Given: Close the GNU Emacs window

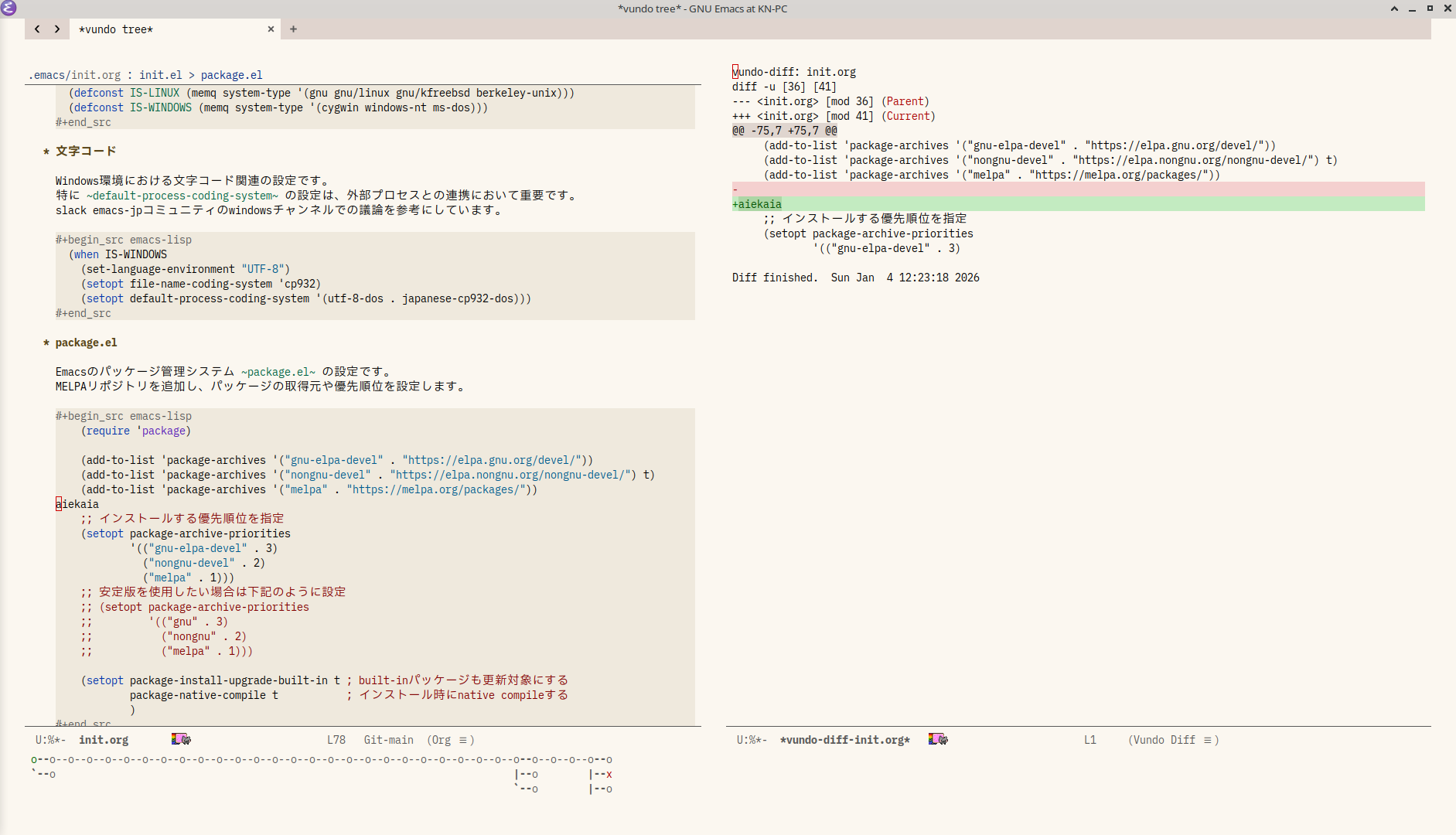Looking at the screenshot, I should [x=1447, y=9].
